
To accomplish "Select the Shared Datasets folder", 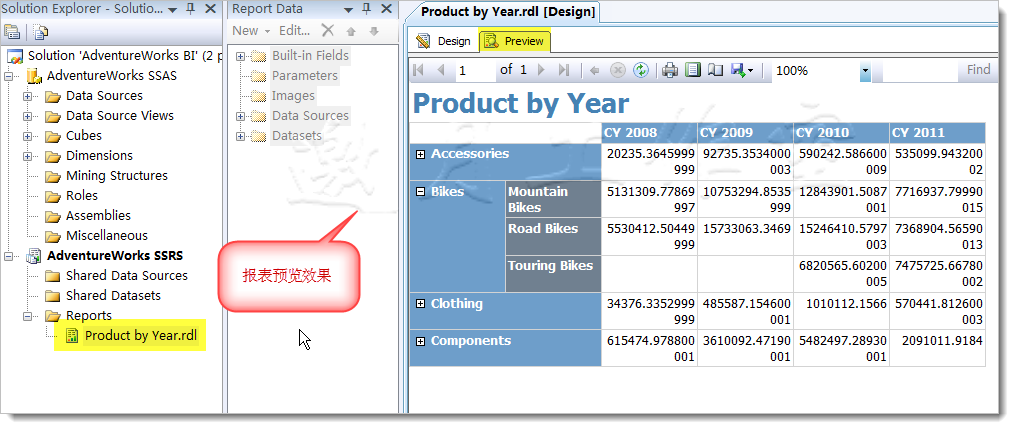I will (113, 296).
